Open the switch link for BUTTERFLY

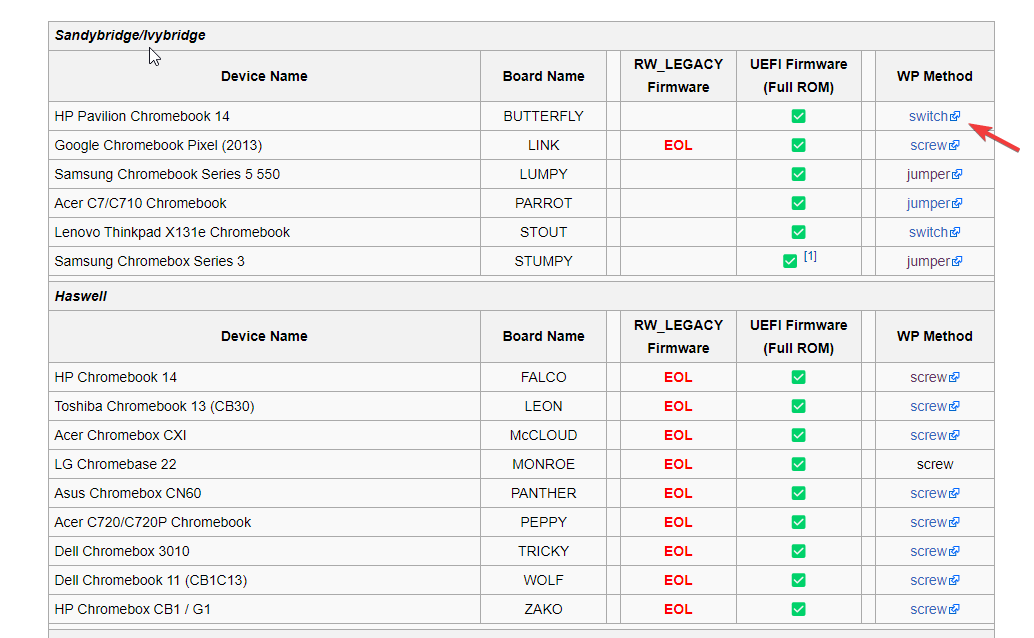pos(934,116)
